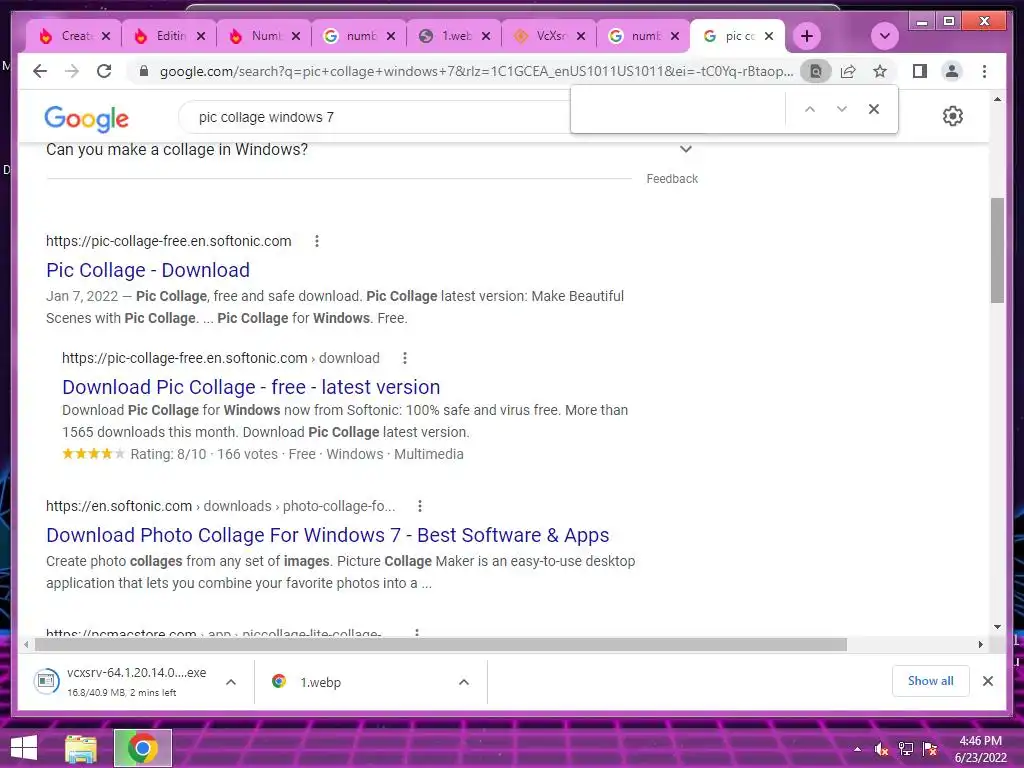Click the Google search box

[x=372, y=117]
